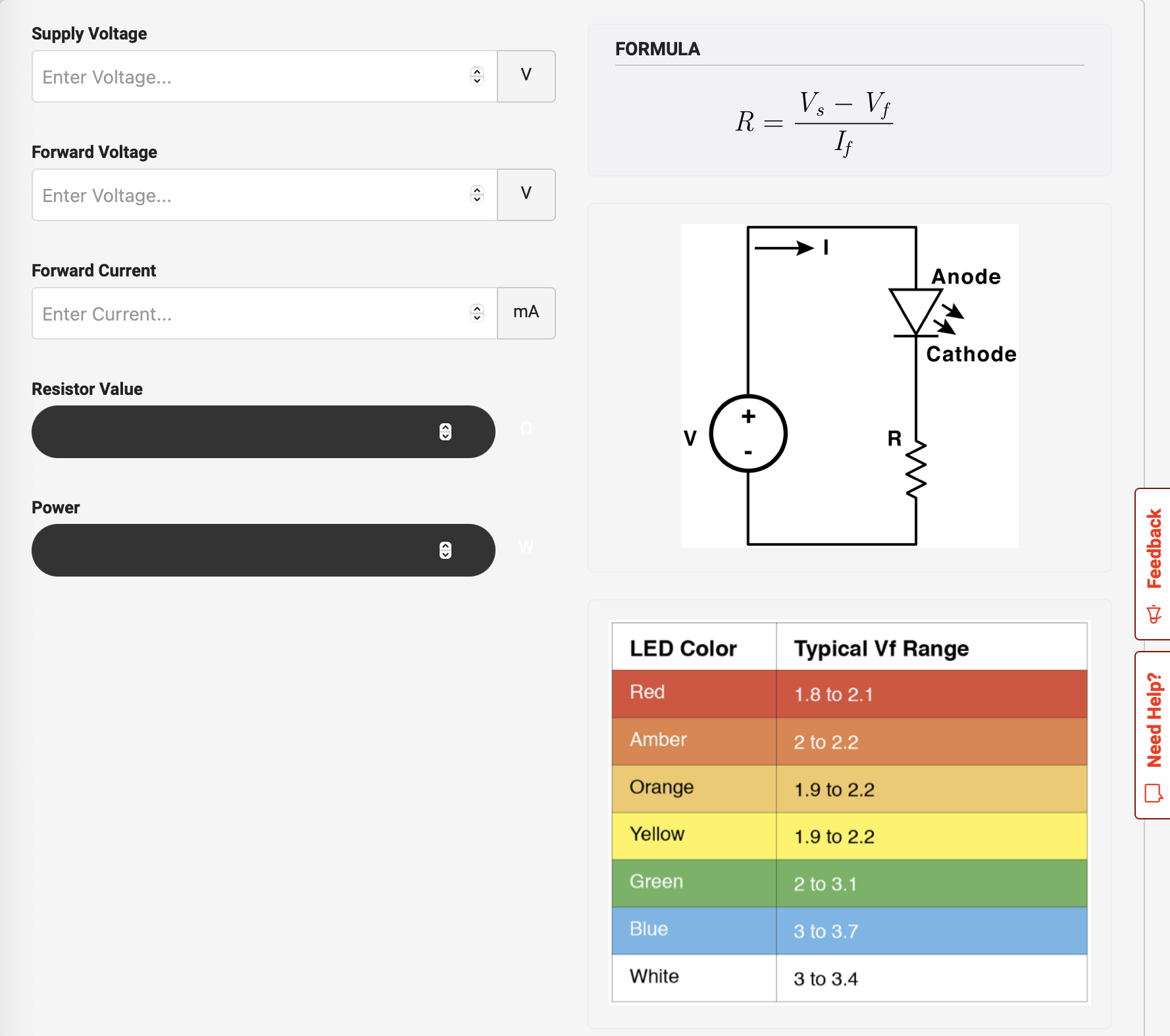Click the Supply Voltage input field
The width and height of the screenshot is (1170, 1036).
[265, 76]
